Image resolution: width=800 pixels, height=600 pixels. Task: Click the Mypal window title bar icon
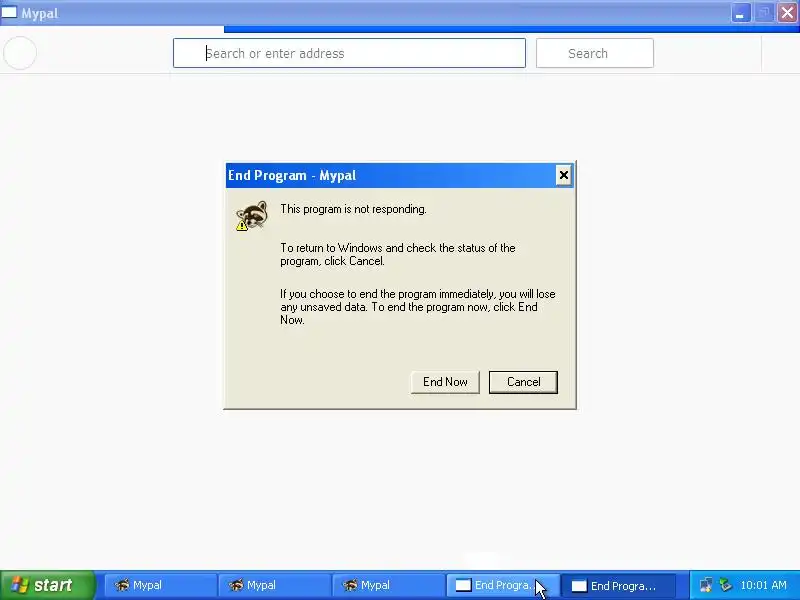pyautogui.click(x=9, y=12)
